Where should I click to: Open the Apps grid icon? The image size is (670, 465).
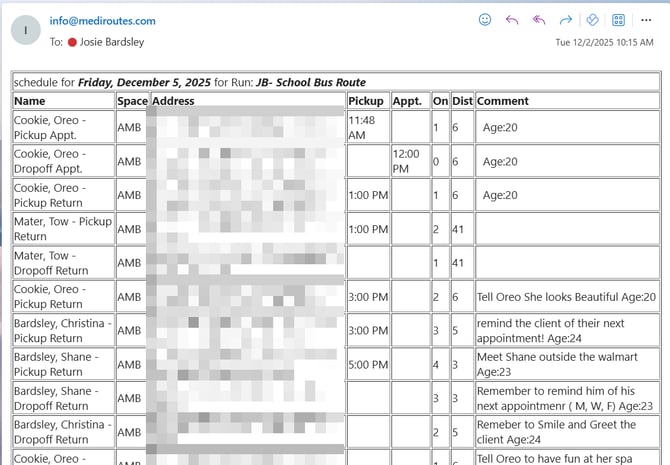tap(619, 20)
